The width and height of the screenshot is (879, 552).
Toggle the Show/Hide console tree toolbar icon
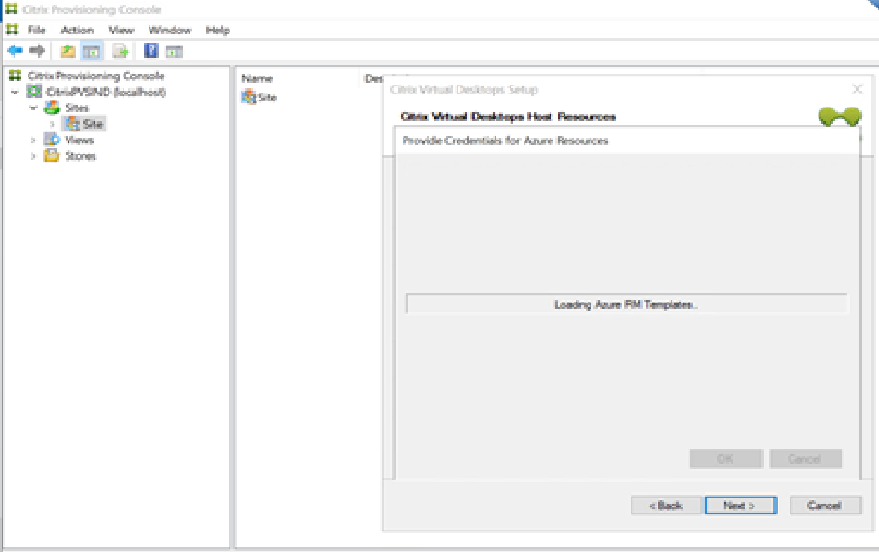click(x=91, y=52)
